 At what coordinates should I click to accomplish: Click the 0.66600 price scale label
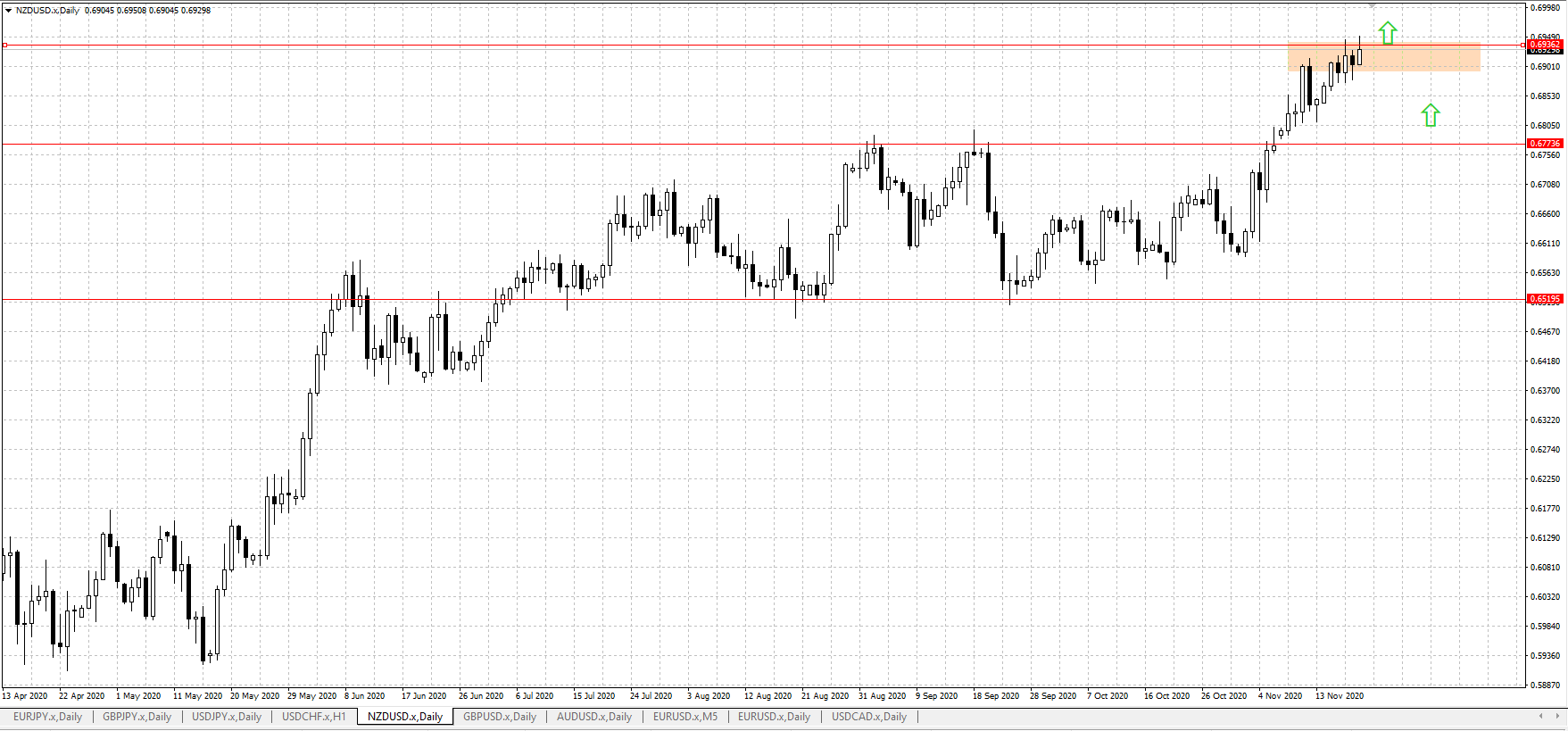pyautogui.click(x=1545, y=214)
